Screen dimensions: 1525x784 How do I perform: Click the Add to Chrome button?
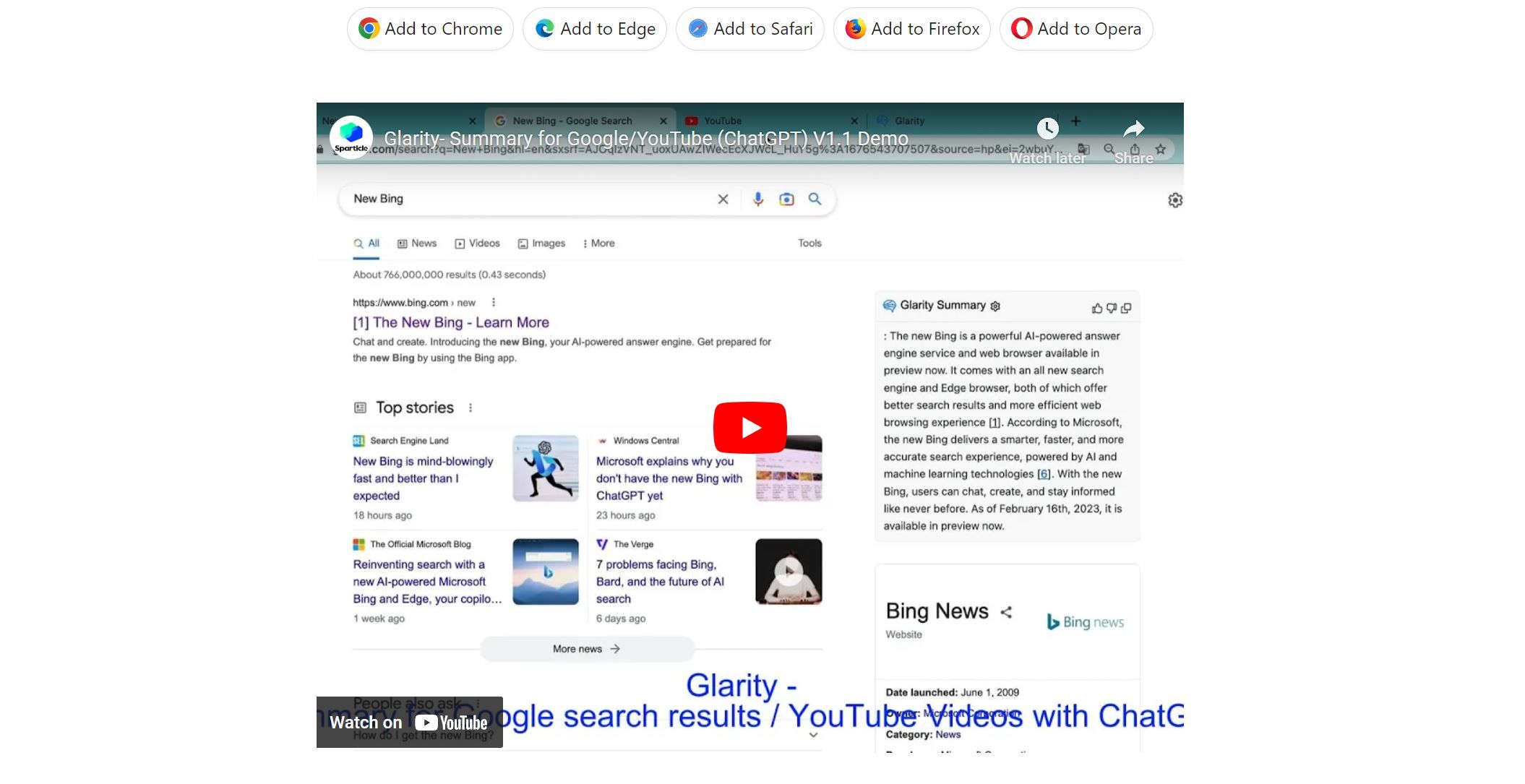pyautogui.click(x=430, y=29)
